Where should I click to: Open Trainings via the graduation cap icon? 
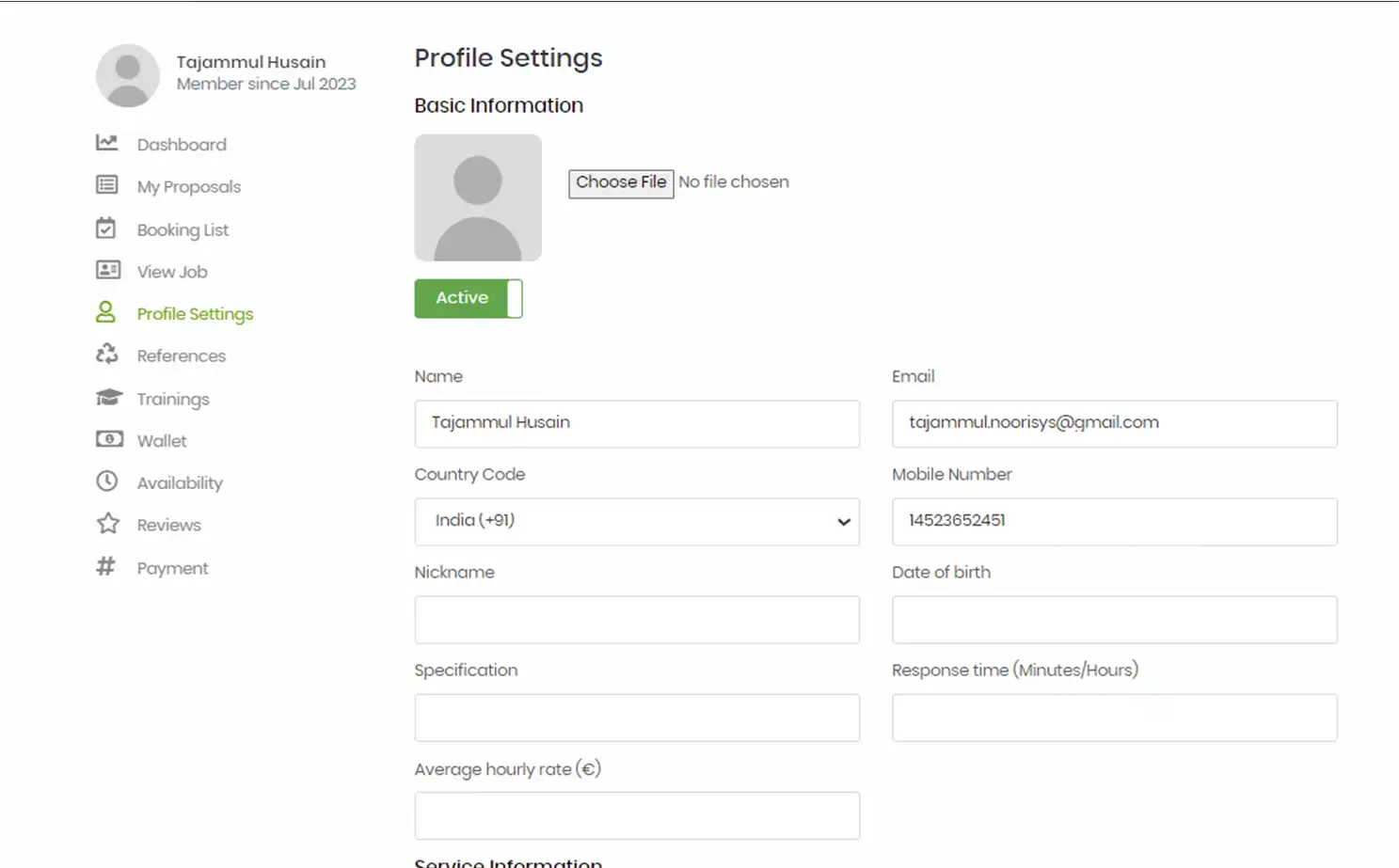[107, 397]
